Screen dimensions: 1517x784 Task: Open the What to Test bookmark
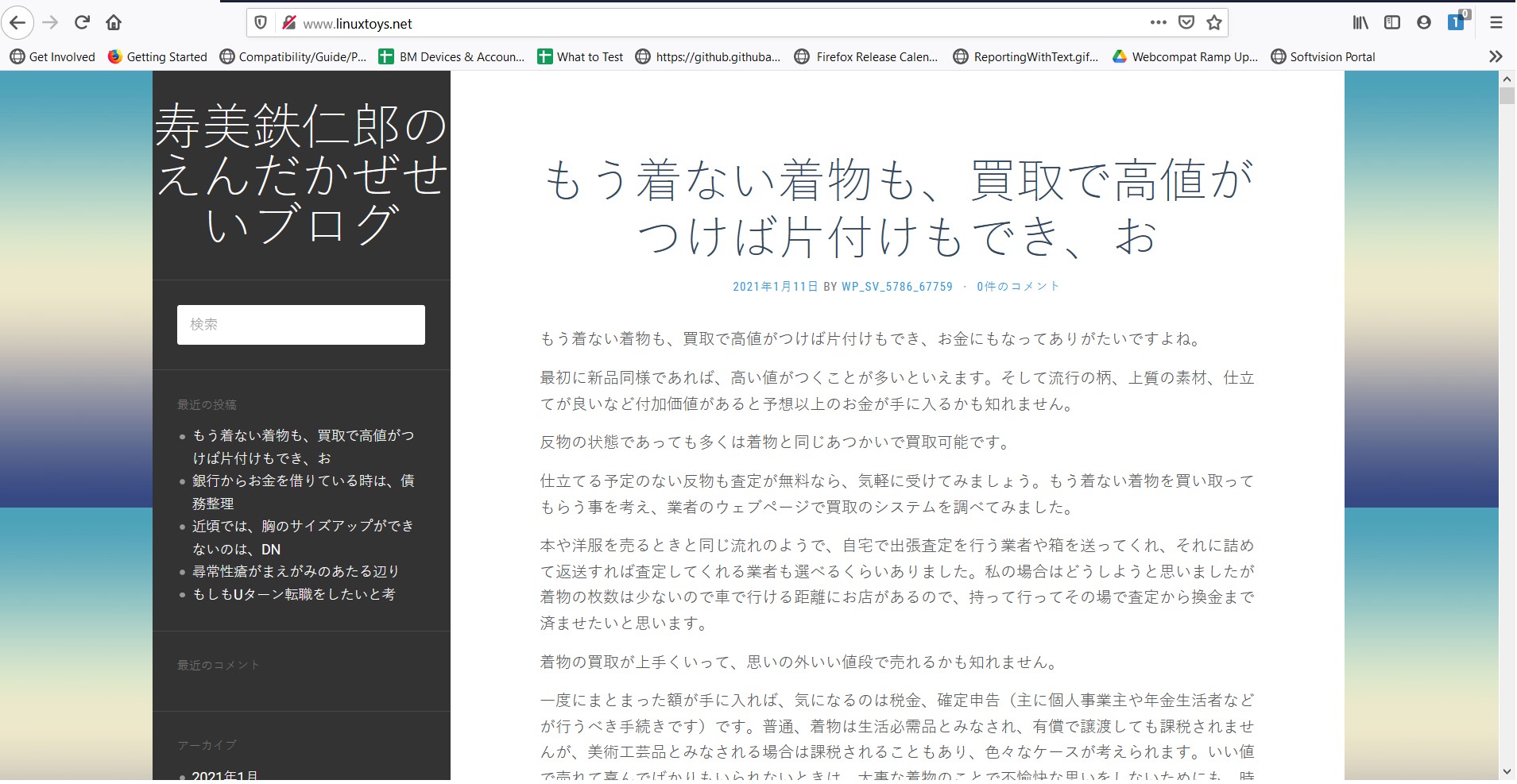[x=580, y=56]
